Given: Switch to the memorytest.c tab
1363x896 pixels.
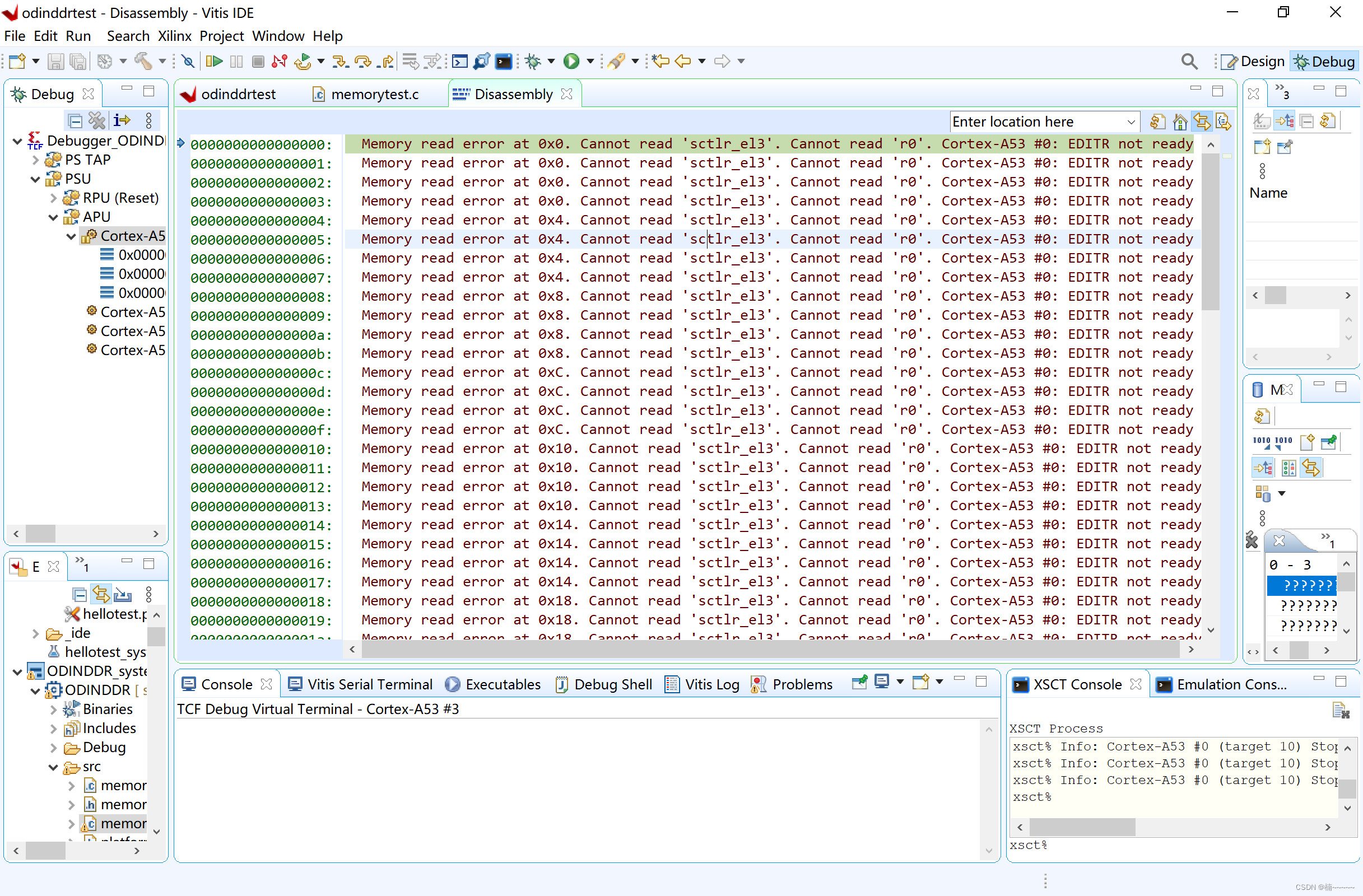Looking at the screenshot, I should click(x=374, y=94).
